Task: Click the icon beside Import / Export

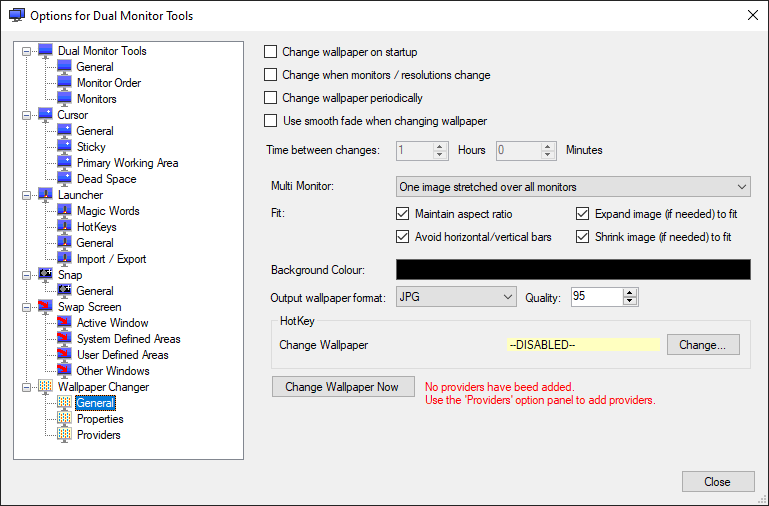Action: [x=64, y=259]
